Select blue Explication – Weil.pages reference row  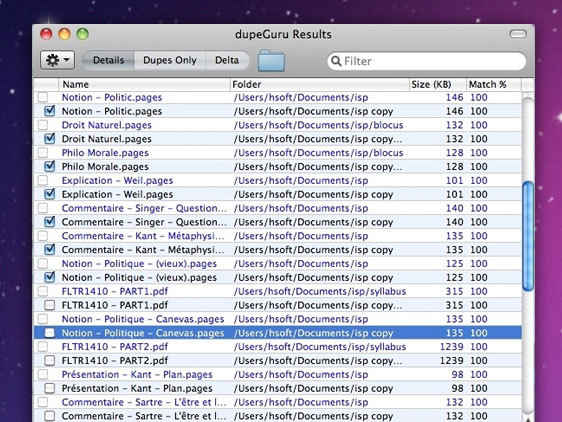click(x=278, y=180)
